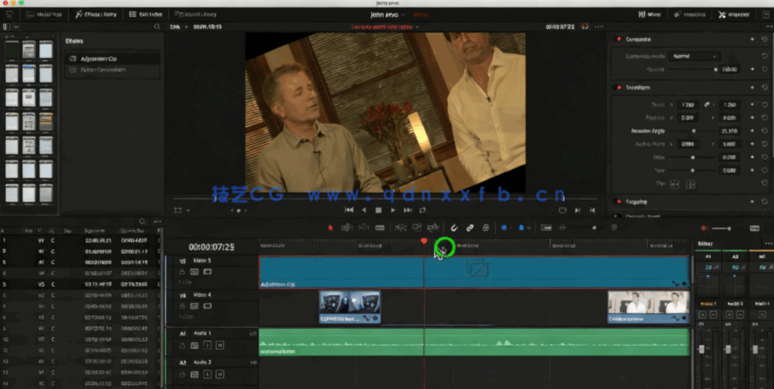Jump to last frame in viewer
Viewport: 774px width, 389px height.
pyautogui.click(x=408, y=210)
